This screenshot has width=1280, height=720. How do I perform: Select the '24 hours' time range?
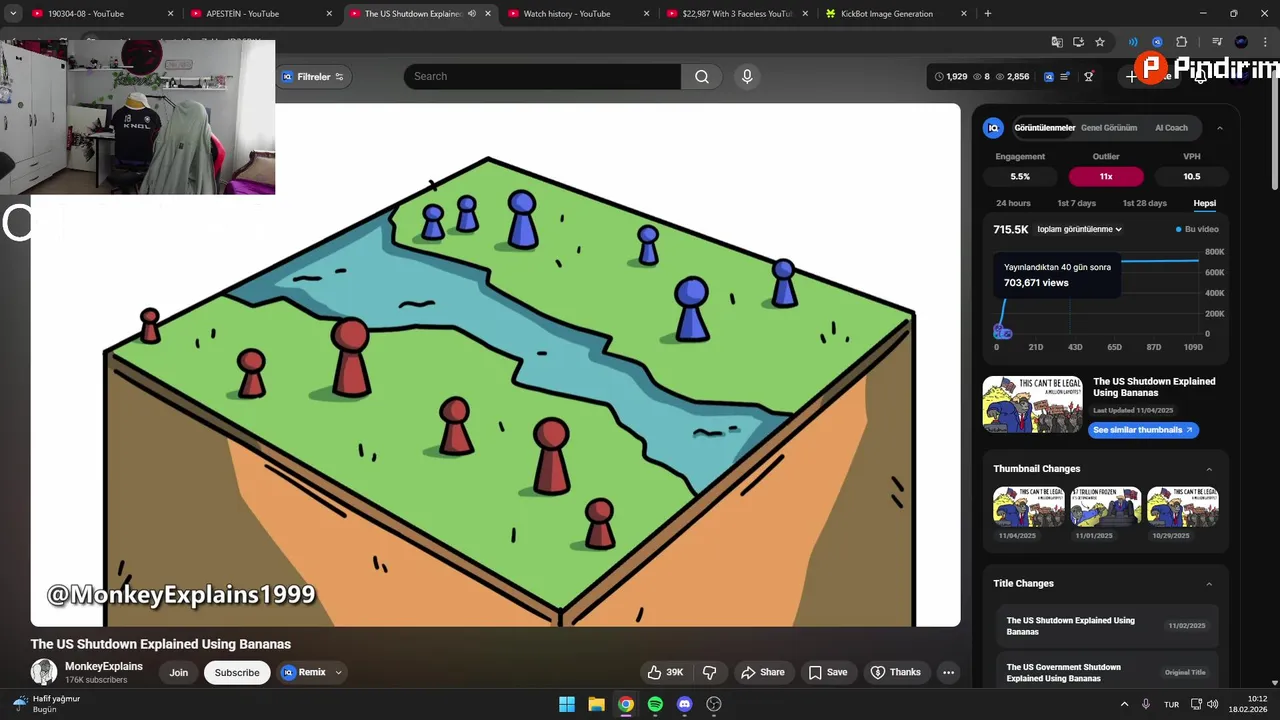[x=1013, y=203]
